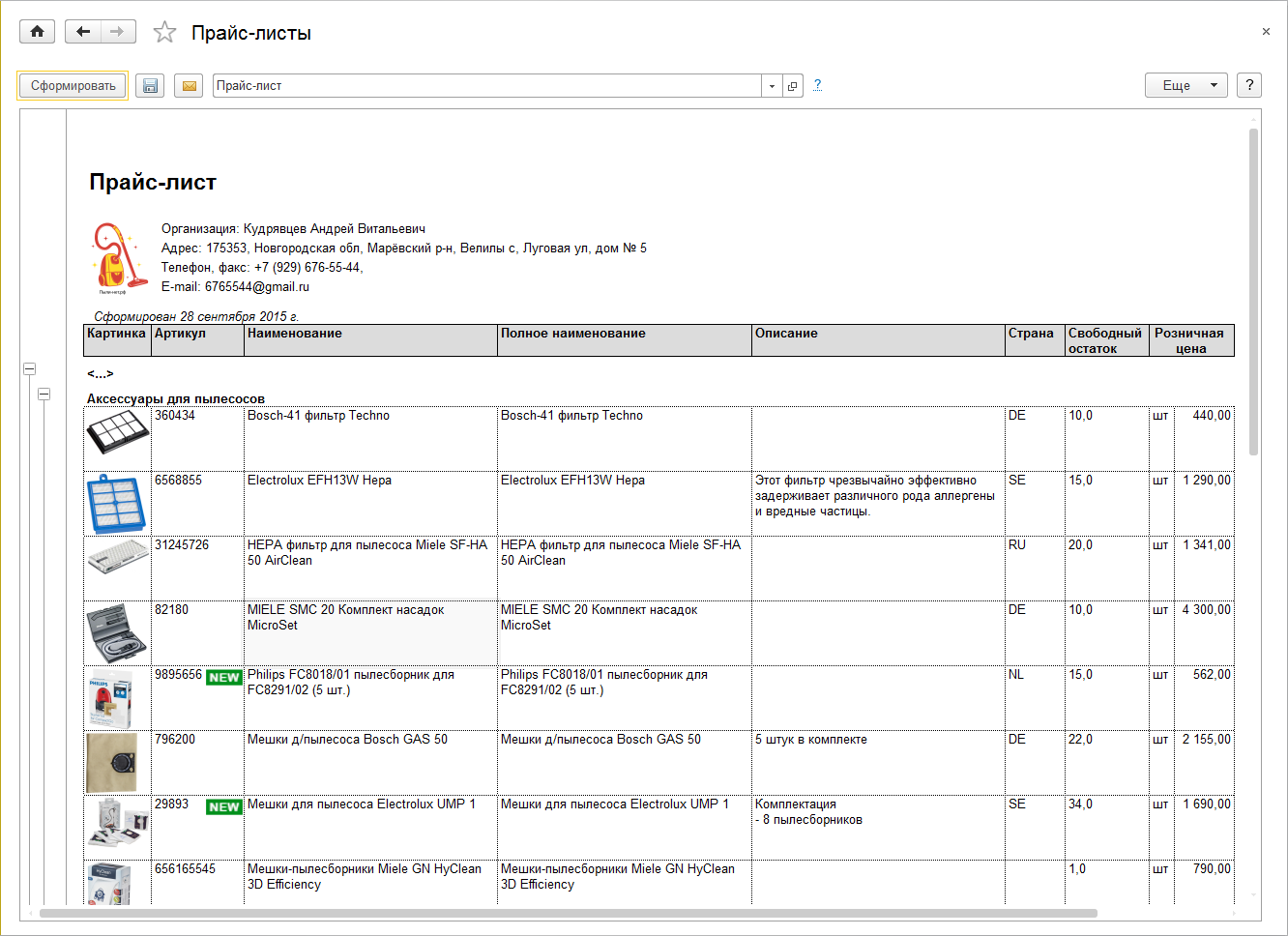This screenshot has width=1288, height=936.
Task: Navigate forward to next page
Action: click(x=117, y=32)
